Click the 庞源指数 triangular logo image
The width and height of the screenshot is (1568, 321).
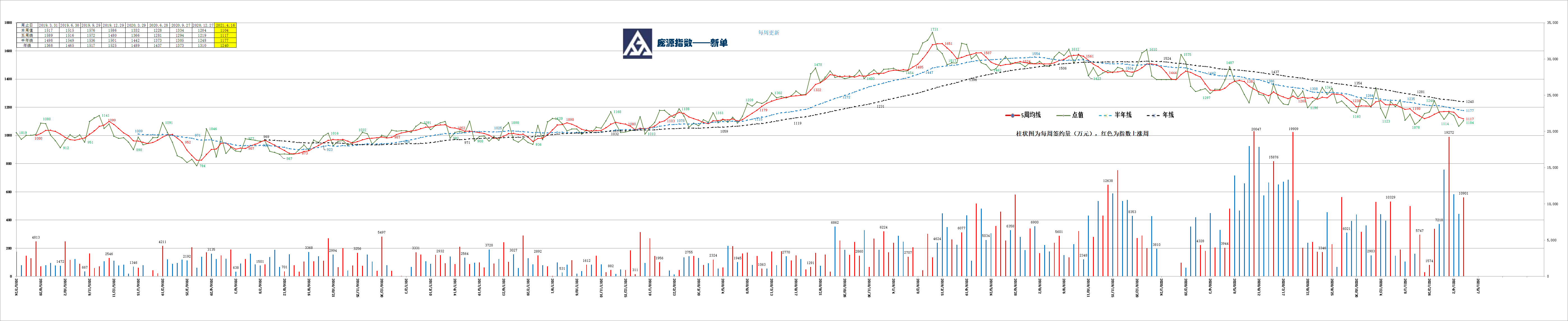coord(638,44)
